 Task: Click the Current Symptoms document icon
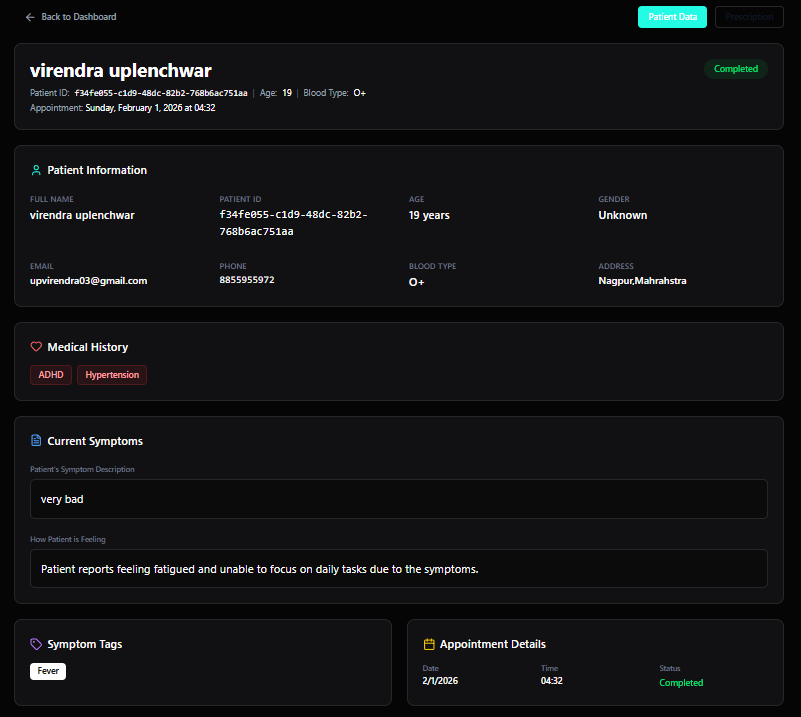coord(36,441)
